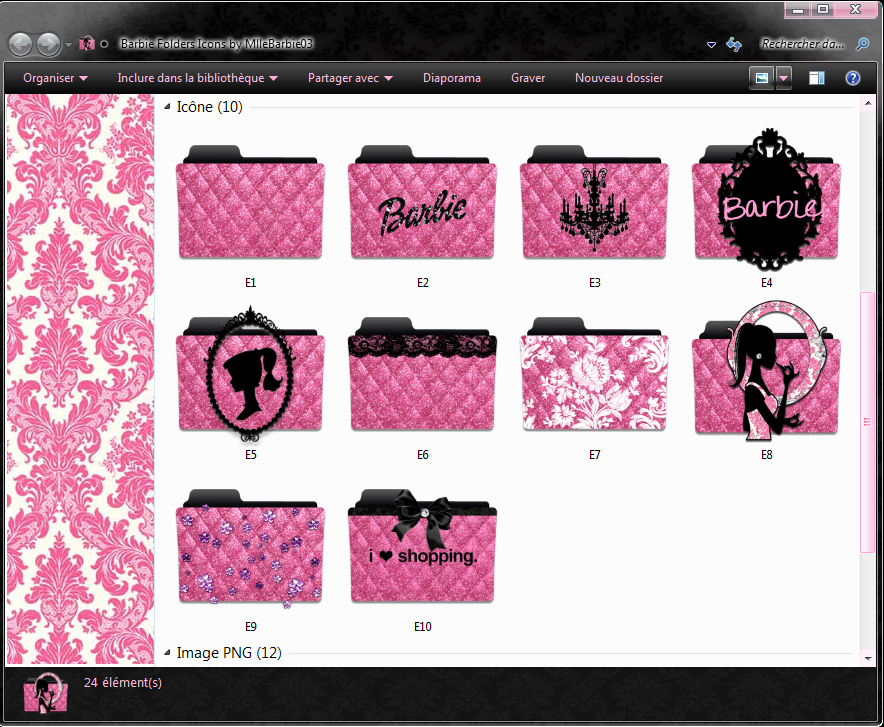Click the Nouveau dossier button
This screenshot has width=884, height=727.
(618, 78)
